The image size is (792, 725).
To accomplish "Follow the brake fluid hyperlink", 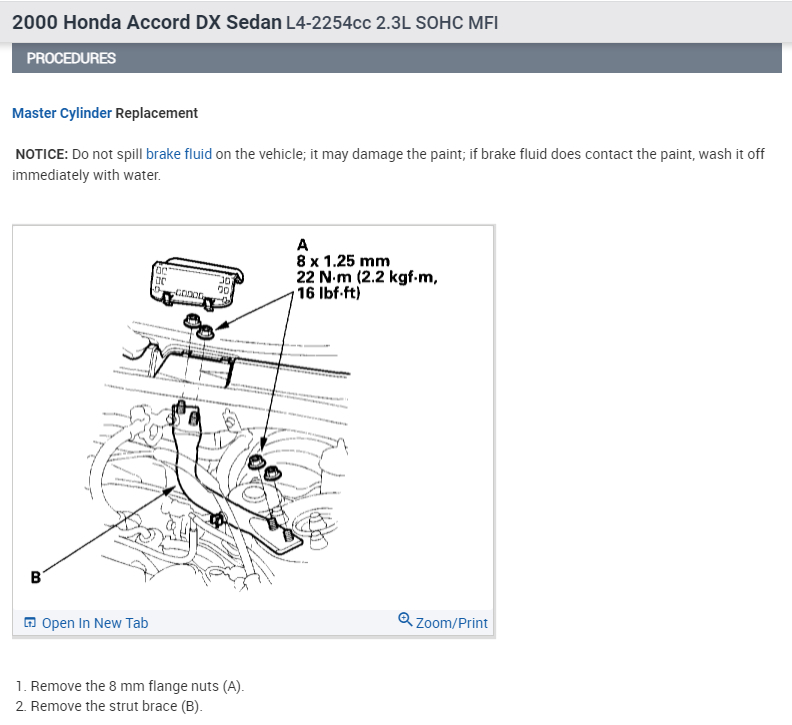I will (179, 154).
